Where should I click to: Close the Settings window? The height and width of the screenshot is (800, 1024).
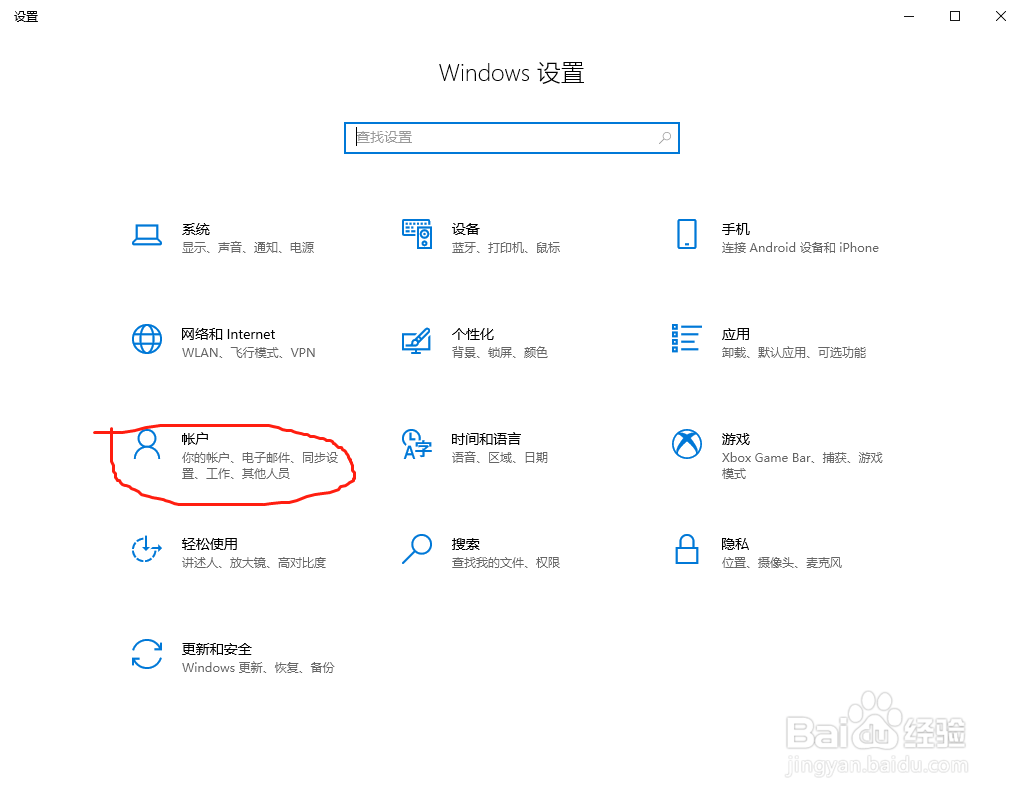1000,16
